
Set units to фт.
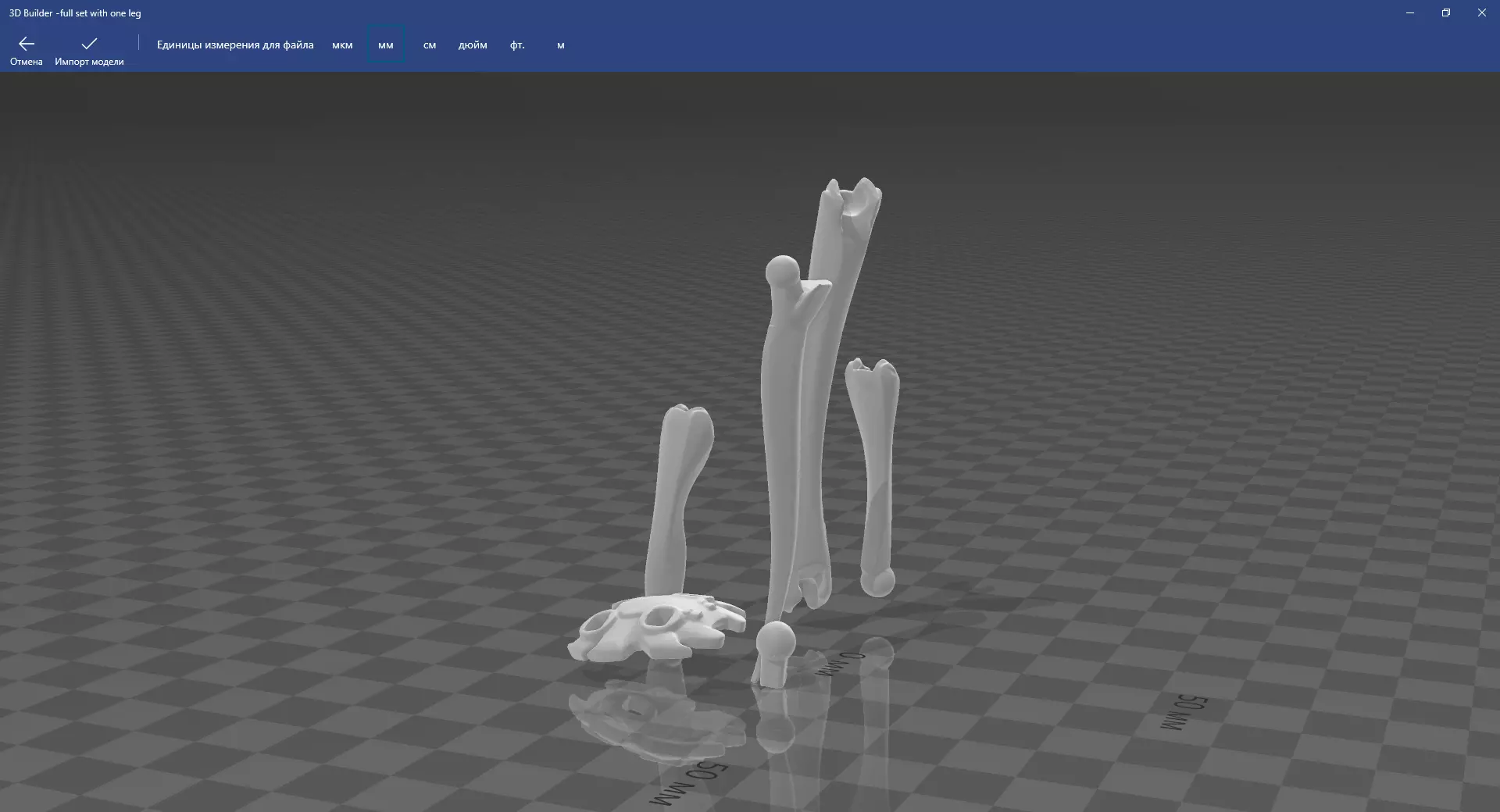517,45
